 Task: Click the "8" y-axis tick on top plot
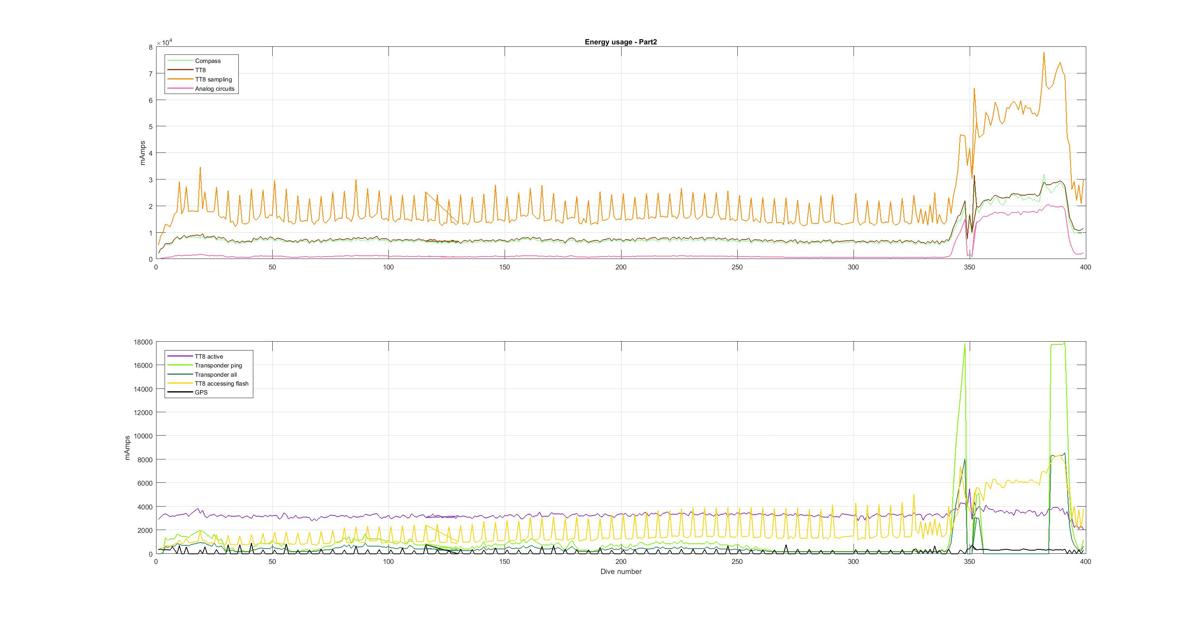pyautogui.click(x=149, y=47)
